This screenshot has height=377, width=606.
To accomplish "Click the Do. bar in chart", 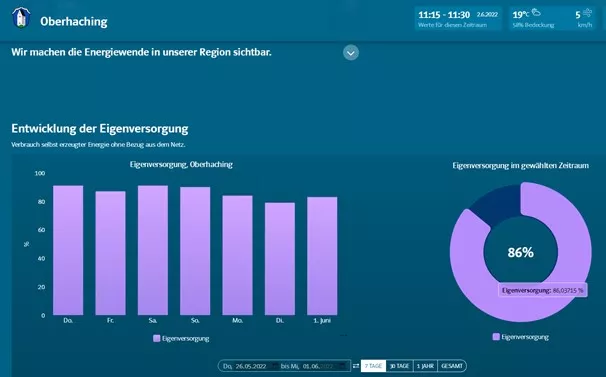I will (x=68, y=250).
